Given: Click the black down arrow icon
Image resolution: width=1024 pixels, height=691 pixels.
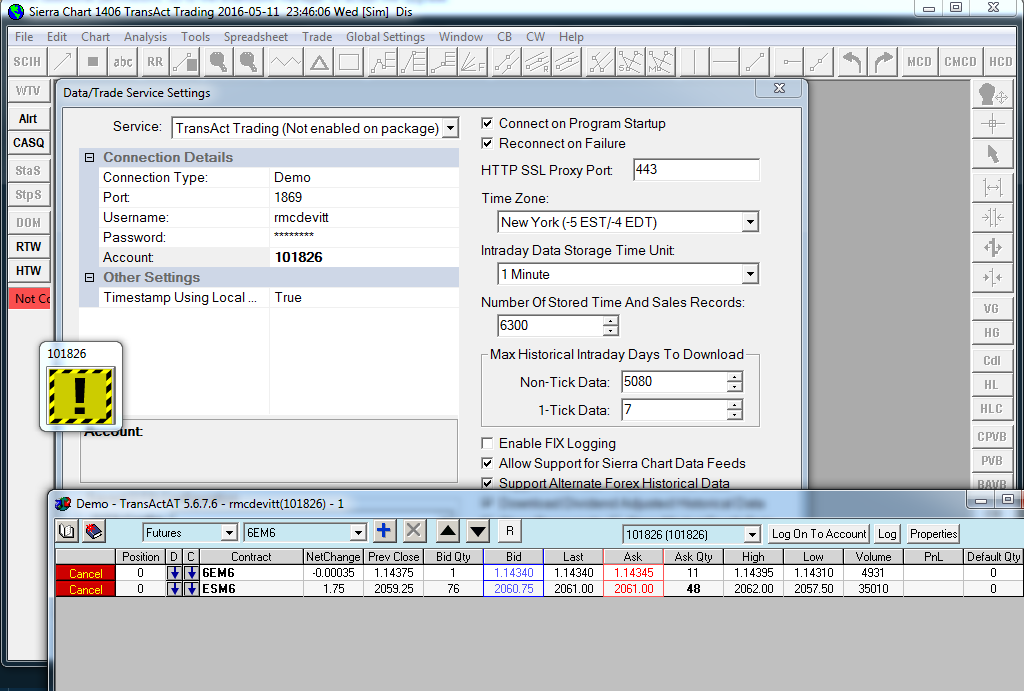Looking at the screenshot, I should 478,532.
